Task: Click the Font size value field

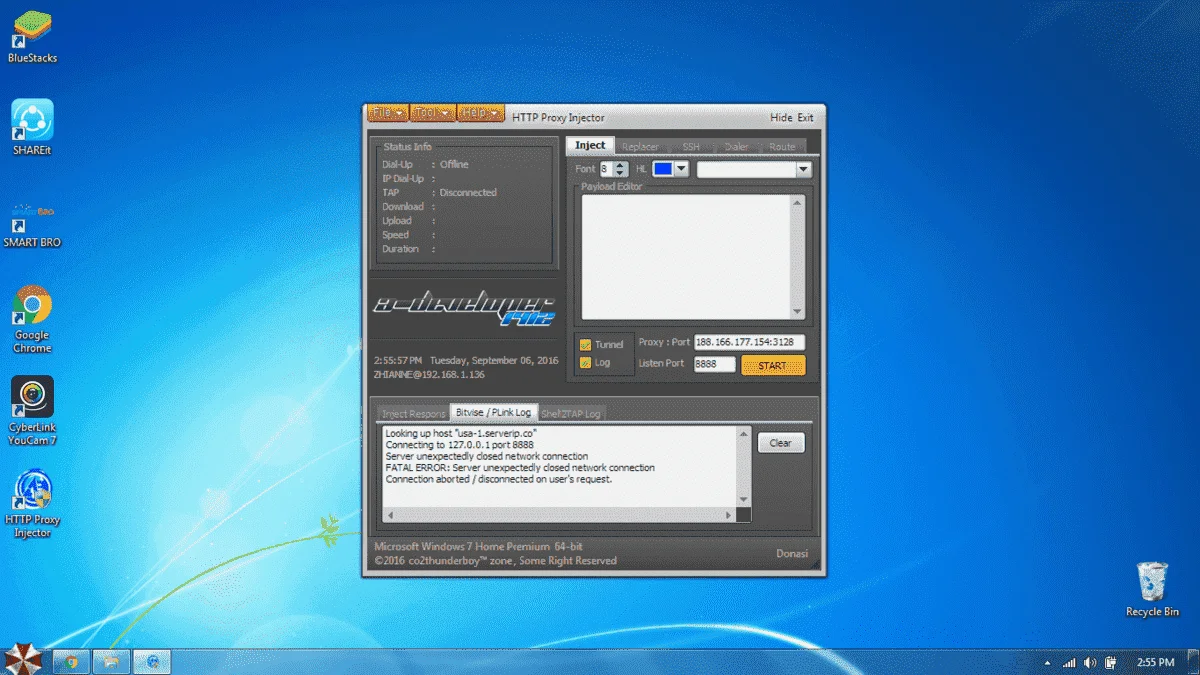Action: [x=606, y=170]
